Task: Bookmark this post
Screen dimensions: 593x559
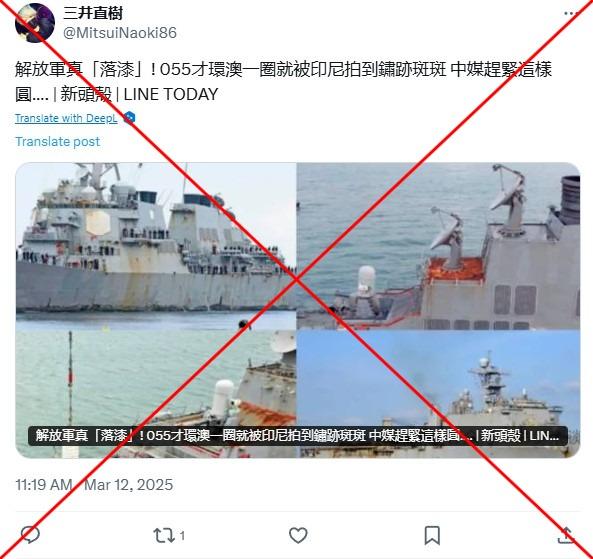Action: tap(432, 535)
